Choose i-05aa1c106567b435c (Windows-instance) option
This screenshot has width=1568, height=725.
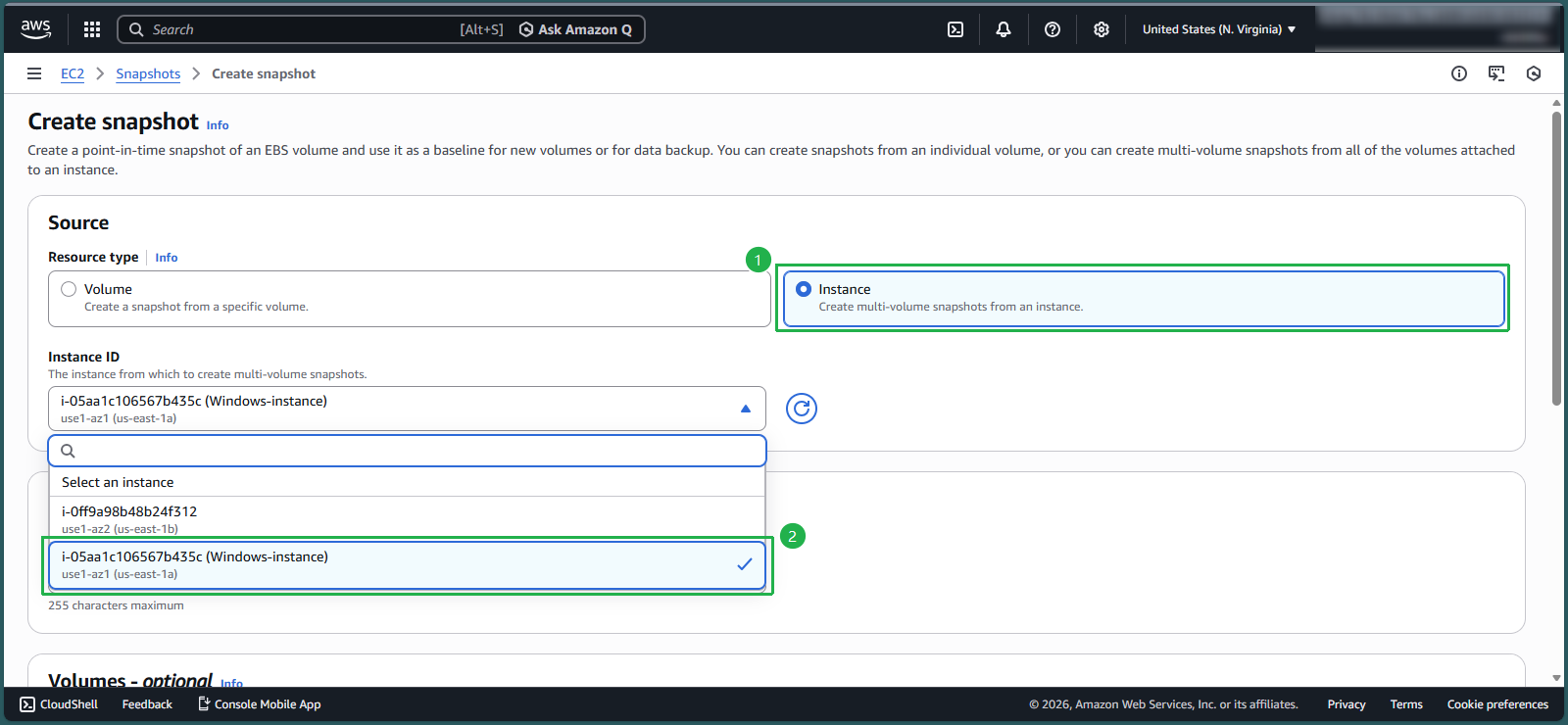coord(407,565)
